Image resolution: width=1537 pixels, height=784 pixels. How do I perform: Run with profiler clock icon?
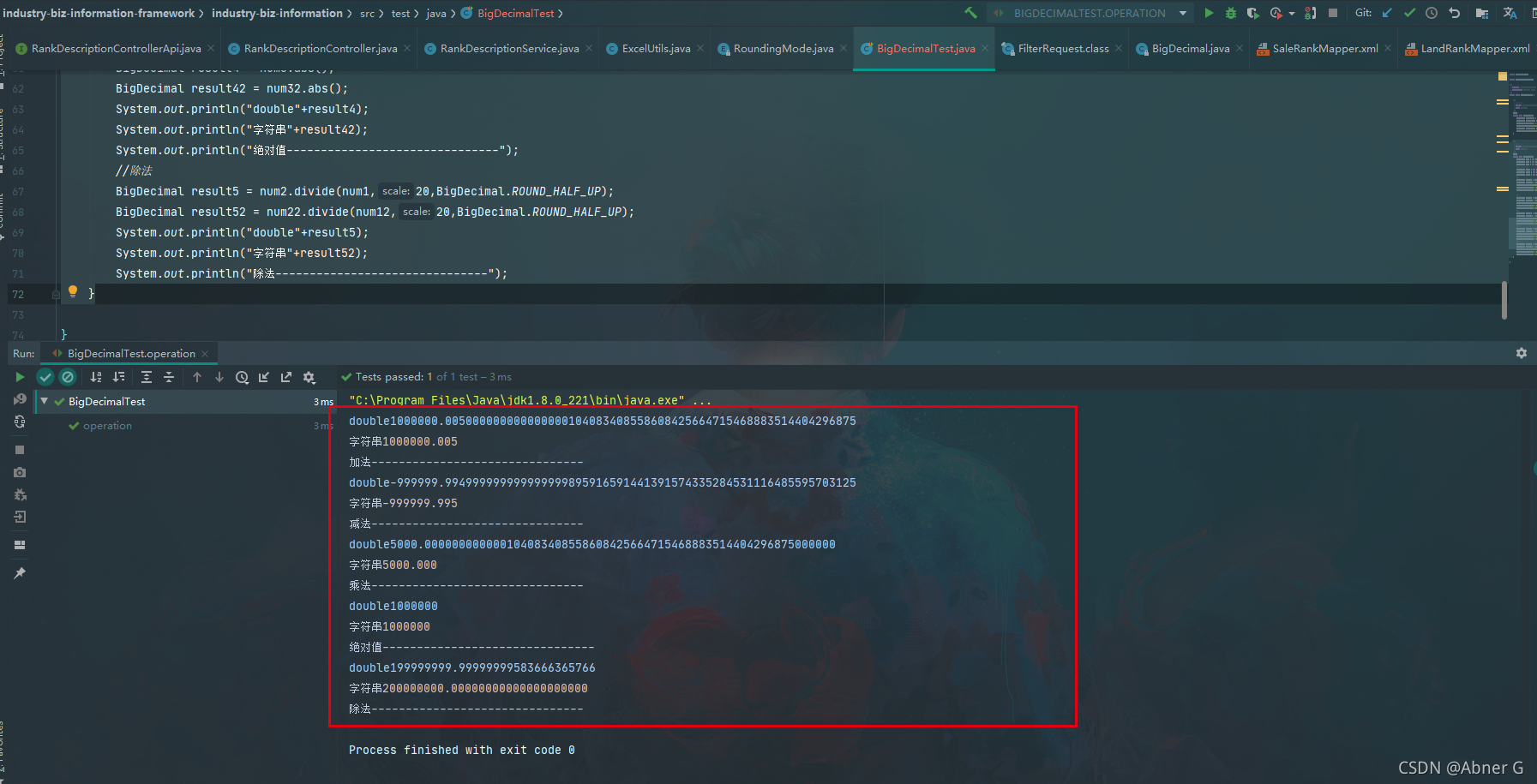coord(1276,13)
